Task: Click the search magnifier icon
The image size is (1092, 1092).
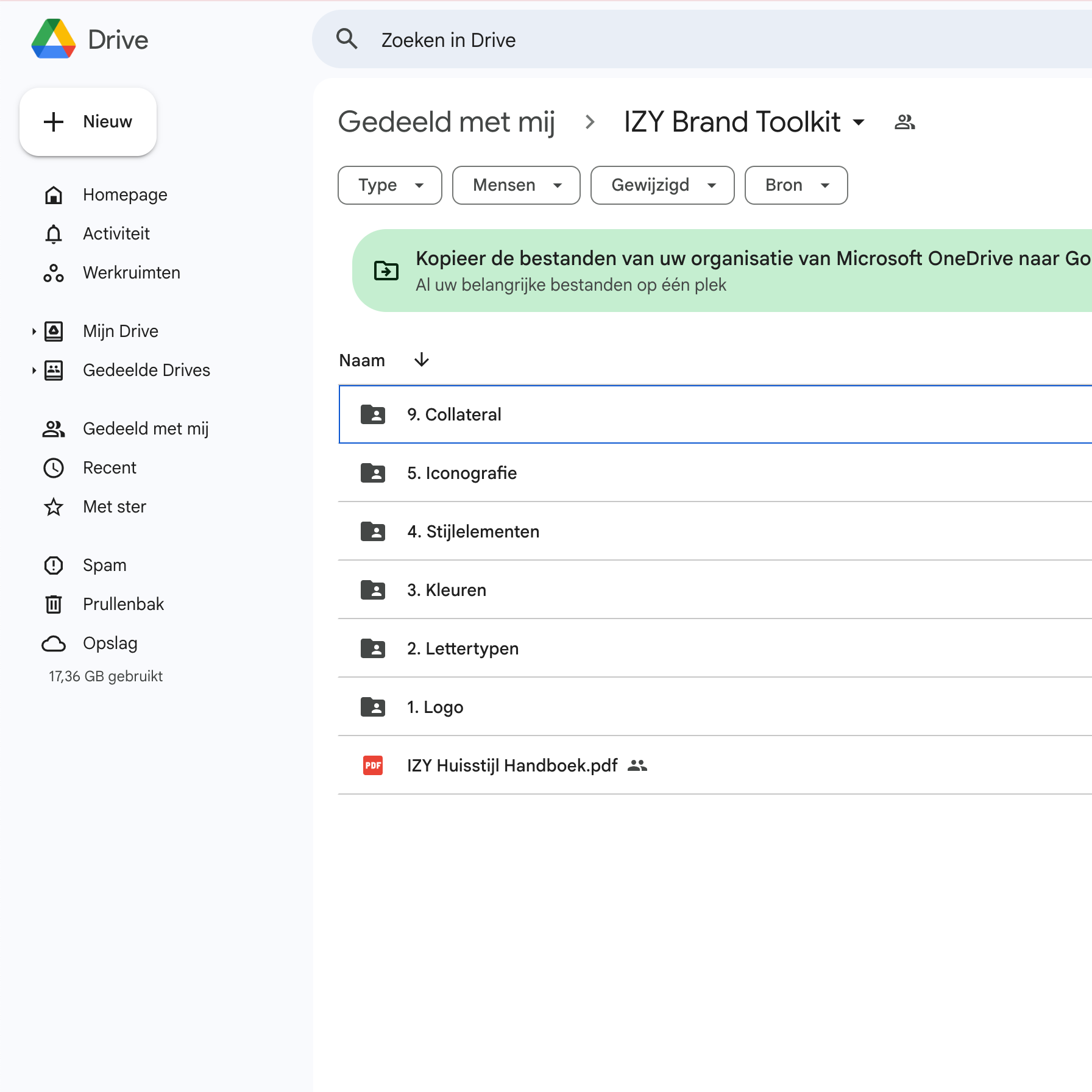Action: (347, 40)
